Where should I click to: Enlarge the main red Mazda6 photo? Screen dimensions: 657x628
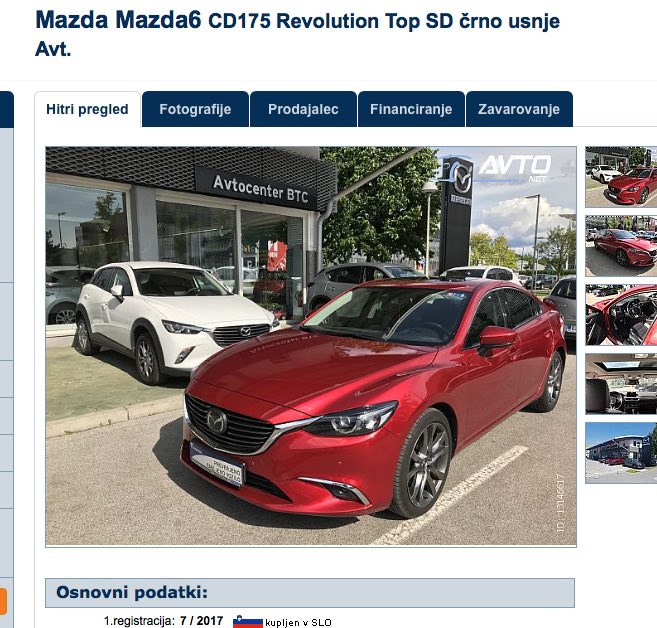coord(311,346)
